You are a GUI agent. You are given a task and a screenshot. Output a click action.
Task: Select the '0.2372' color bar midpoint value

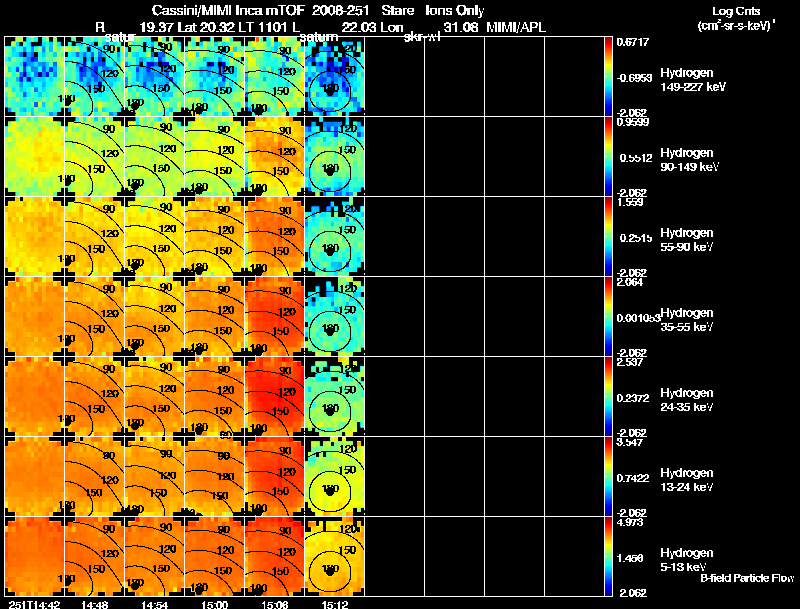coord(633,398)
